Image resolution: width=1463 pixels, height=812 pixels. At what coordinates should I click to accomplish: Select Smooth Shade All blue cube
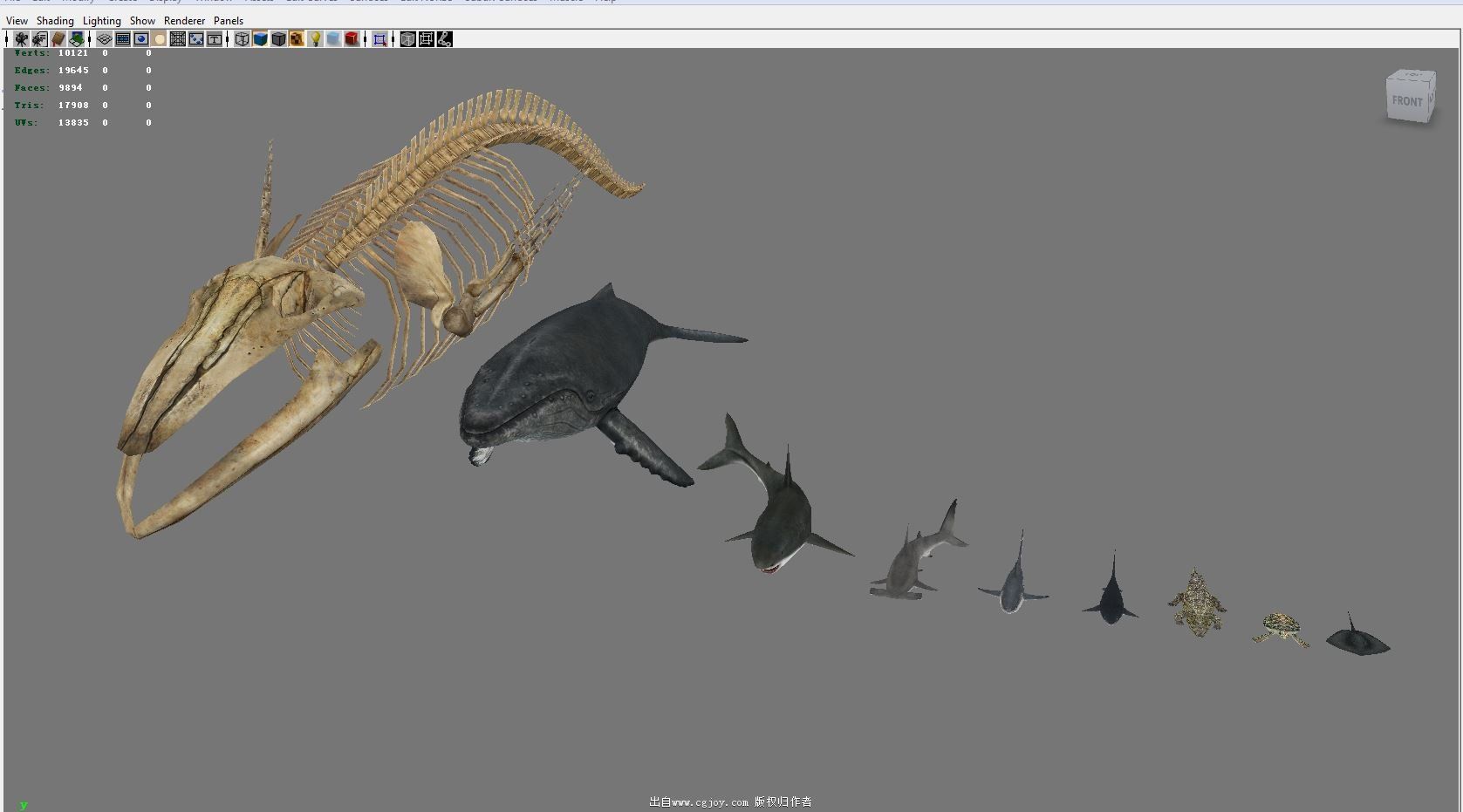[x=260, y=39]
